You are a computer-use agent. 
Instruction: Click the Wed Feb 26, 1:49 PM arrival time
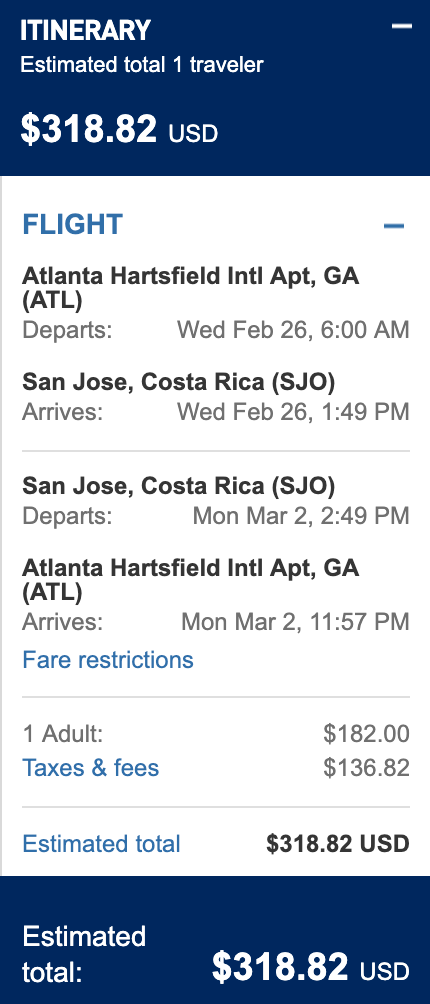coord(293,411)
